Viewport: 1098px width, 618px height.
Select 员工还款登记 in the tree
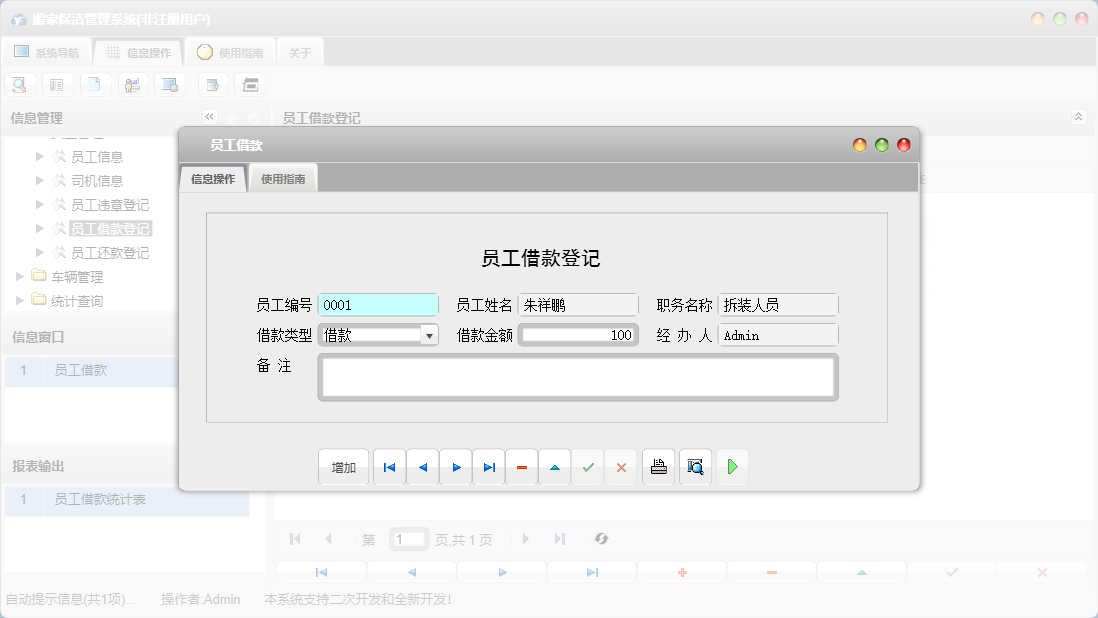click(x=110, y=253)
